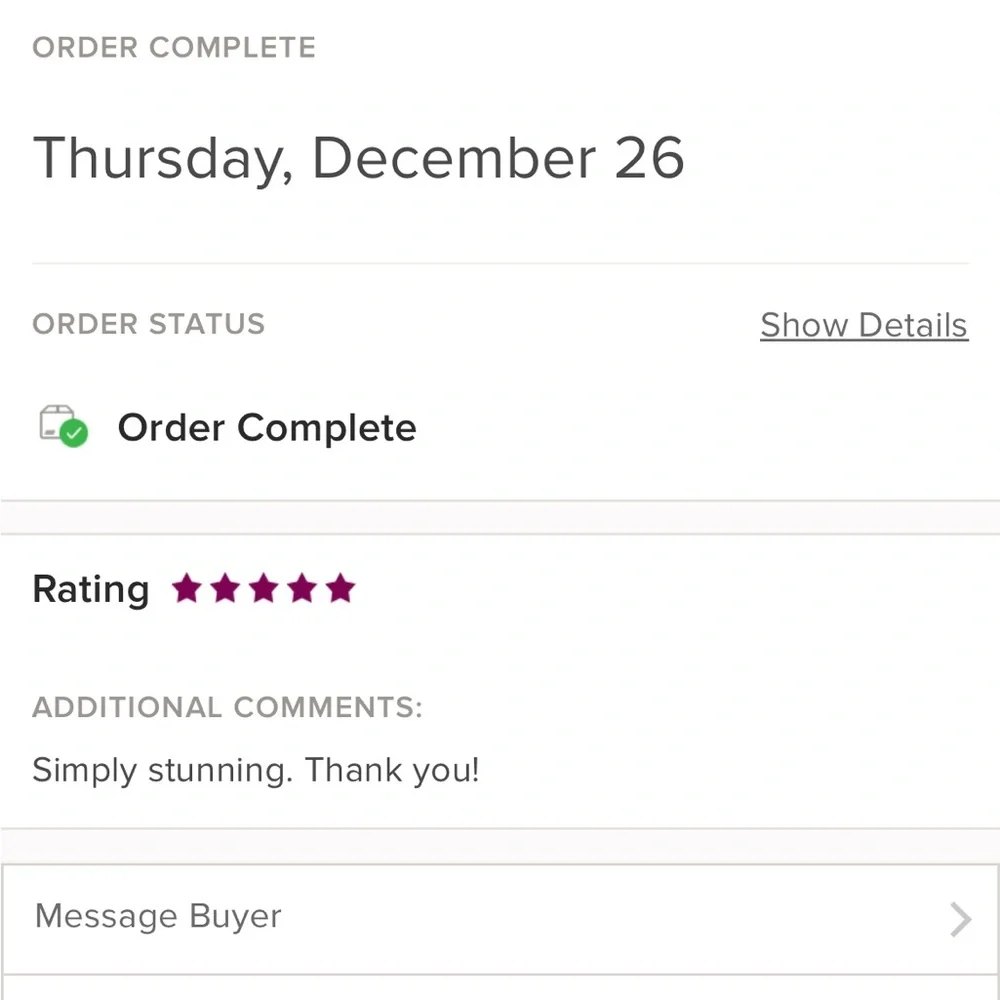Viewport: 1000px width, 1000px height.
Task: Click the Additional Comments label
Action: 227,708
